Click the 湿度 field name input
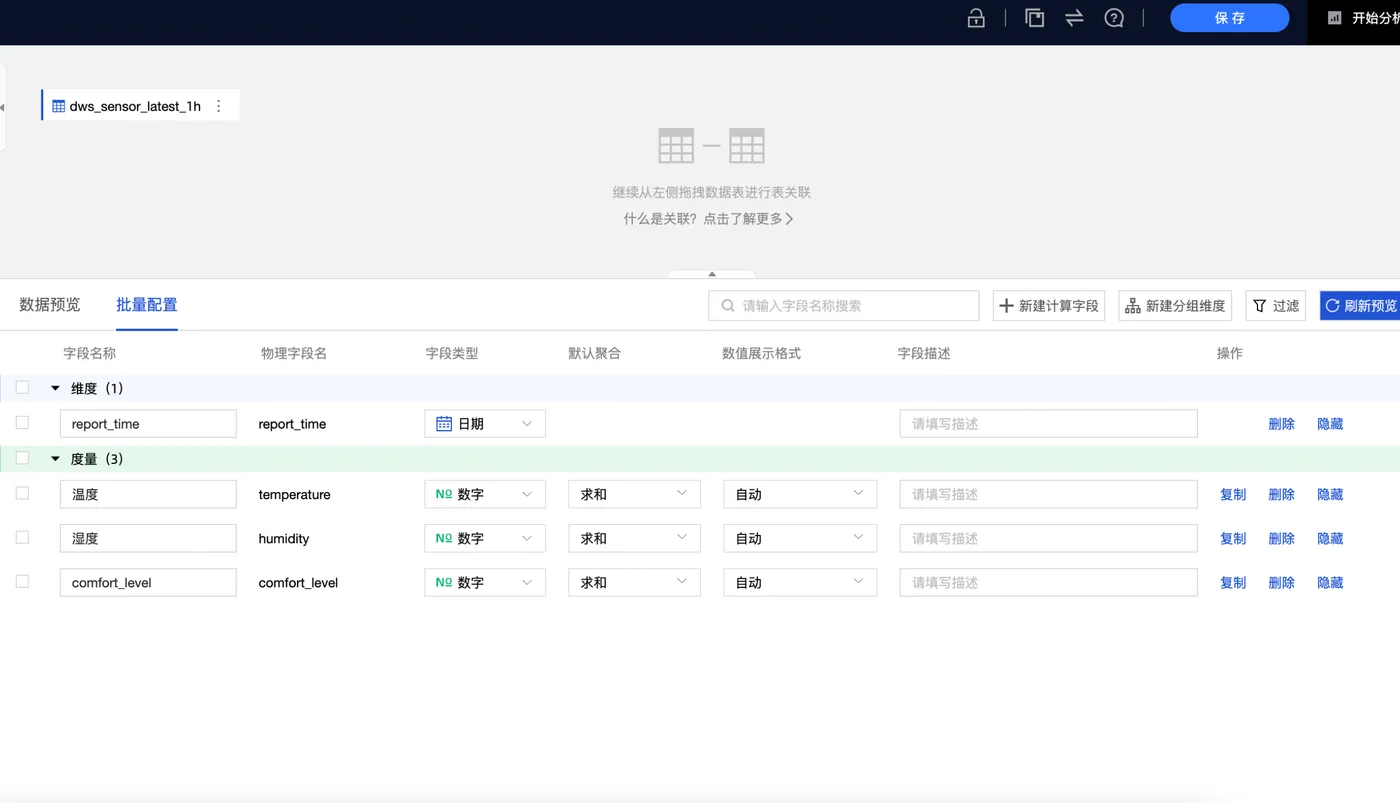Image resolution: width=1400 pixels, height=803 pixels. pos(148,538)
